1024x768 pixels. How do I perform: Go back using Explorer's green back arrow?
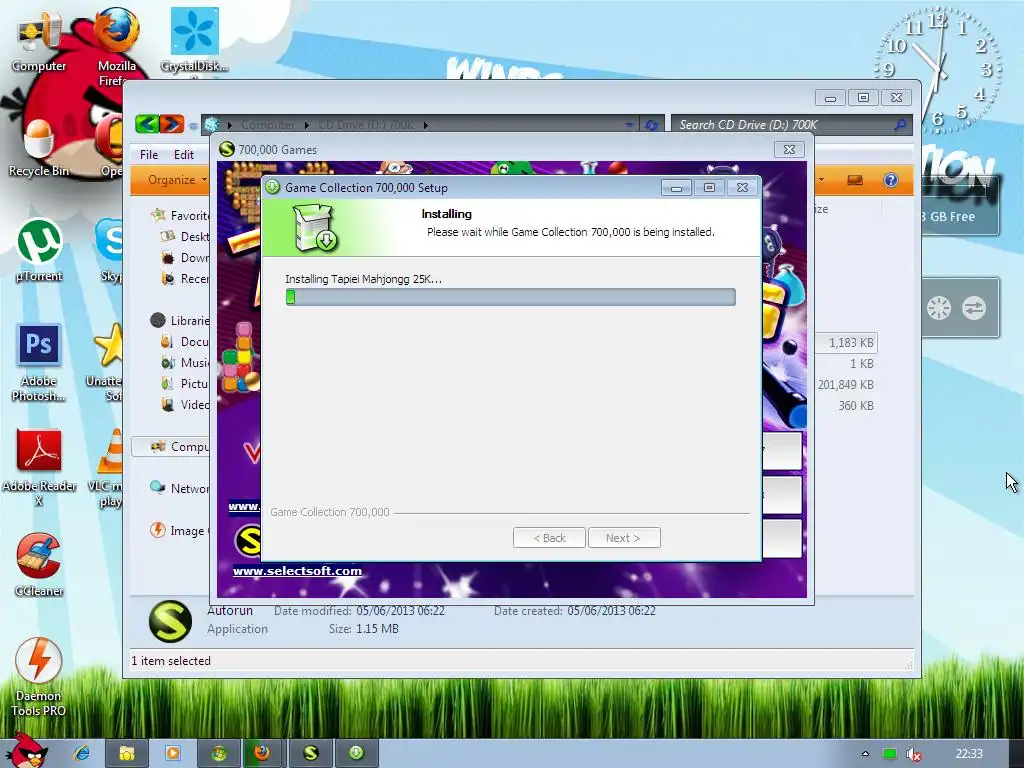click(147, 123)
